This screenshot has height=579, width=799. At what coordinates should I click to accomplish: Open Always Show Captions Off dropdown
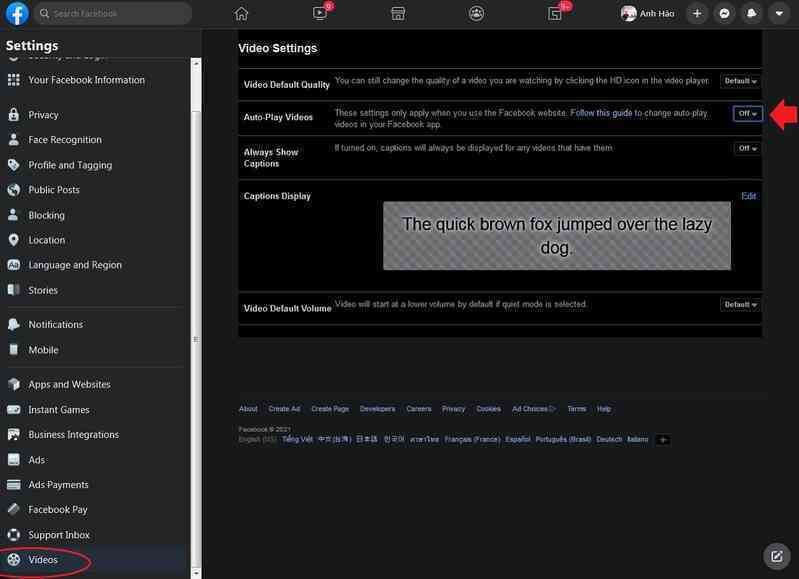[x=748, y=148]
